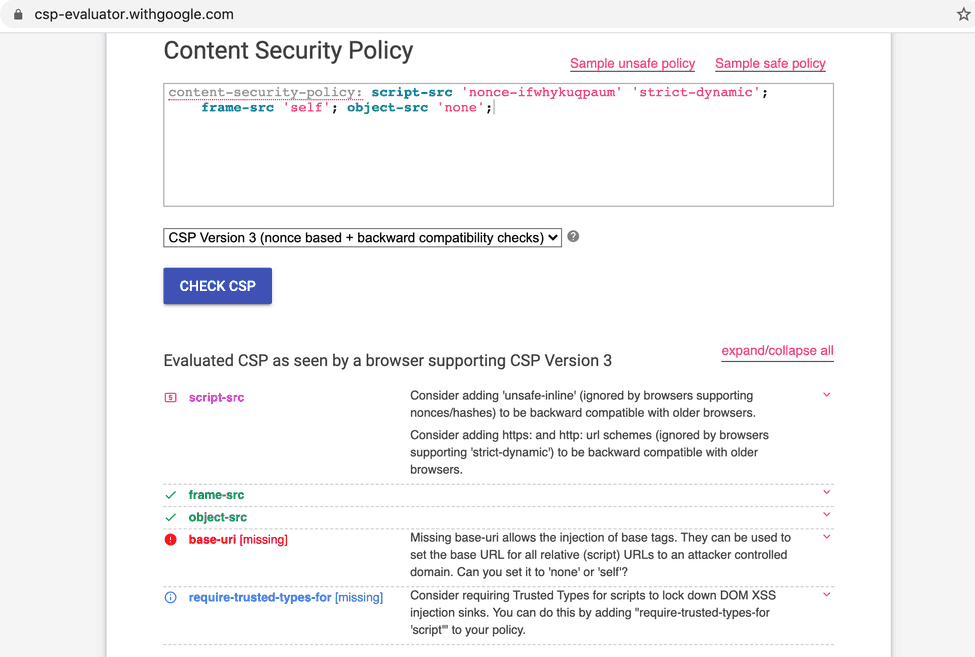975x657 pixels.
Task: Open the Sample unsafe policy link
Action: [632, 63]
